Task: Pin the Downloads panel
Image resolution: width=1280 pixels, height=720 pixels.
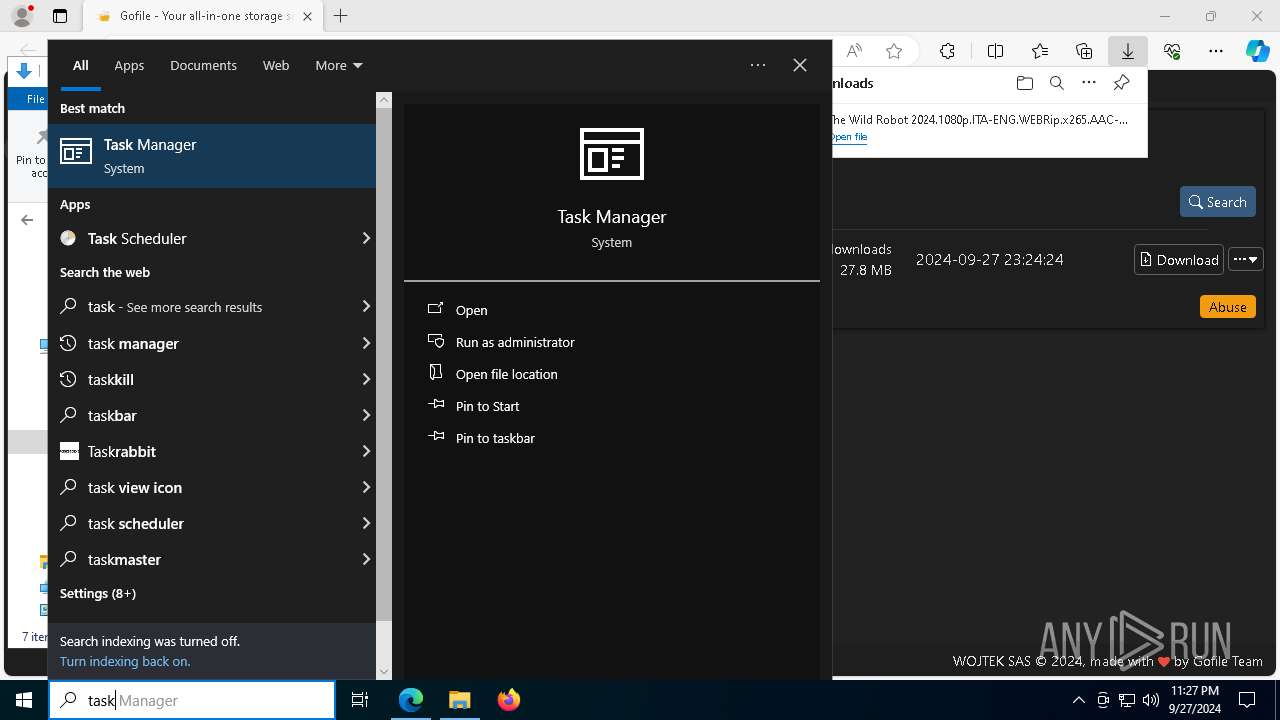Action: click(1122, 83)
